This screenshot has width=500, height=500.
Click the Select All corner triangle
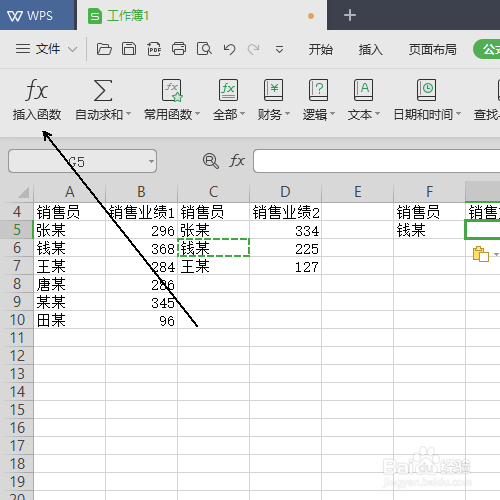click(x=23, y=193)
